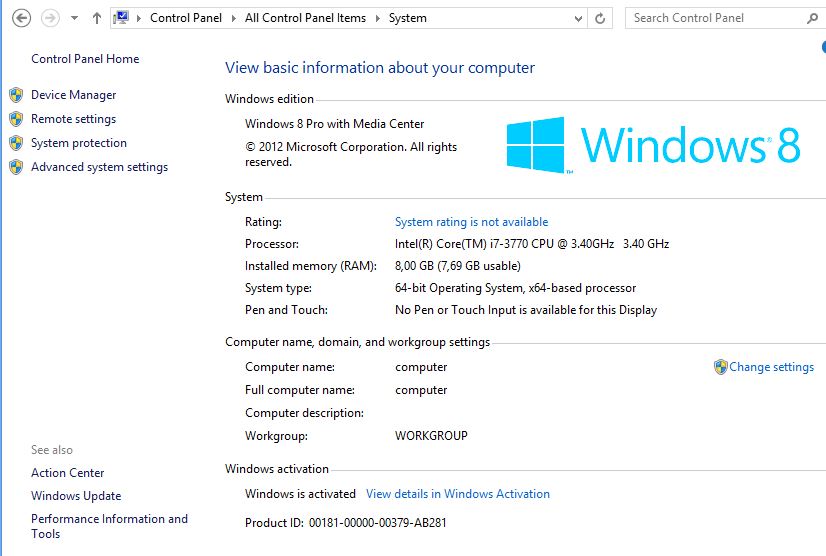Image resolution: width=826 pixels, height=556 pixels.
Task: Click the No Pen or Touch Input text
Action: tap(526, 310)
